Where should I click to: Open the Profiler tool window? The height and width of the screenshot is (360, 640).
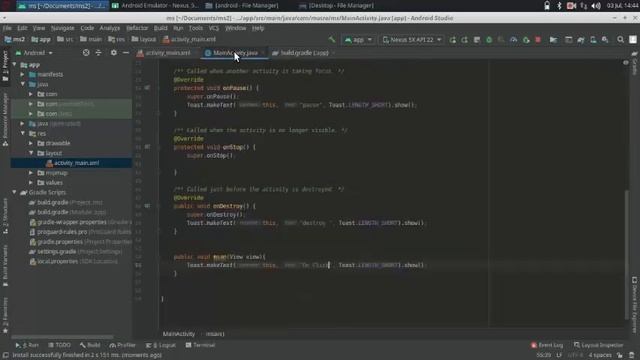pyautogui.click(x=122, y=345)
